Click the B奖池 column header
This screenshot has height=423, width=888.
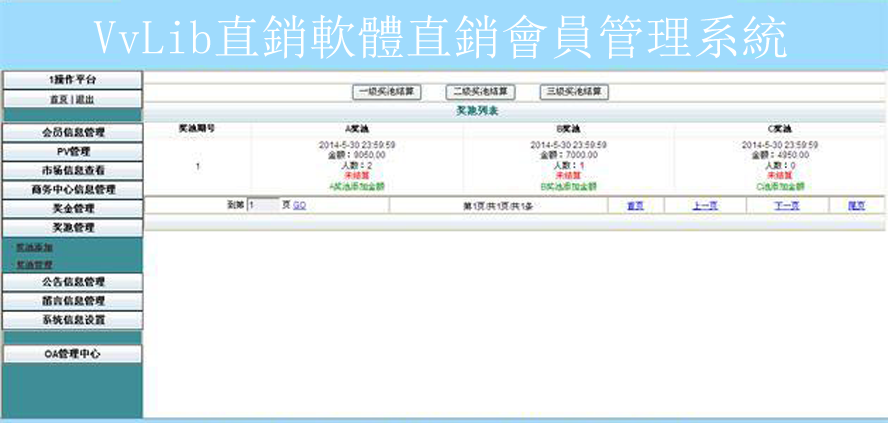(x=569, y=129)
